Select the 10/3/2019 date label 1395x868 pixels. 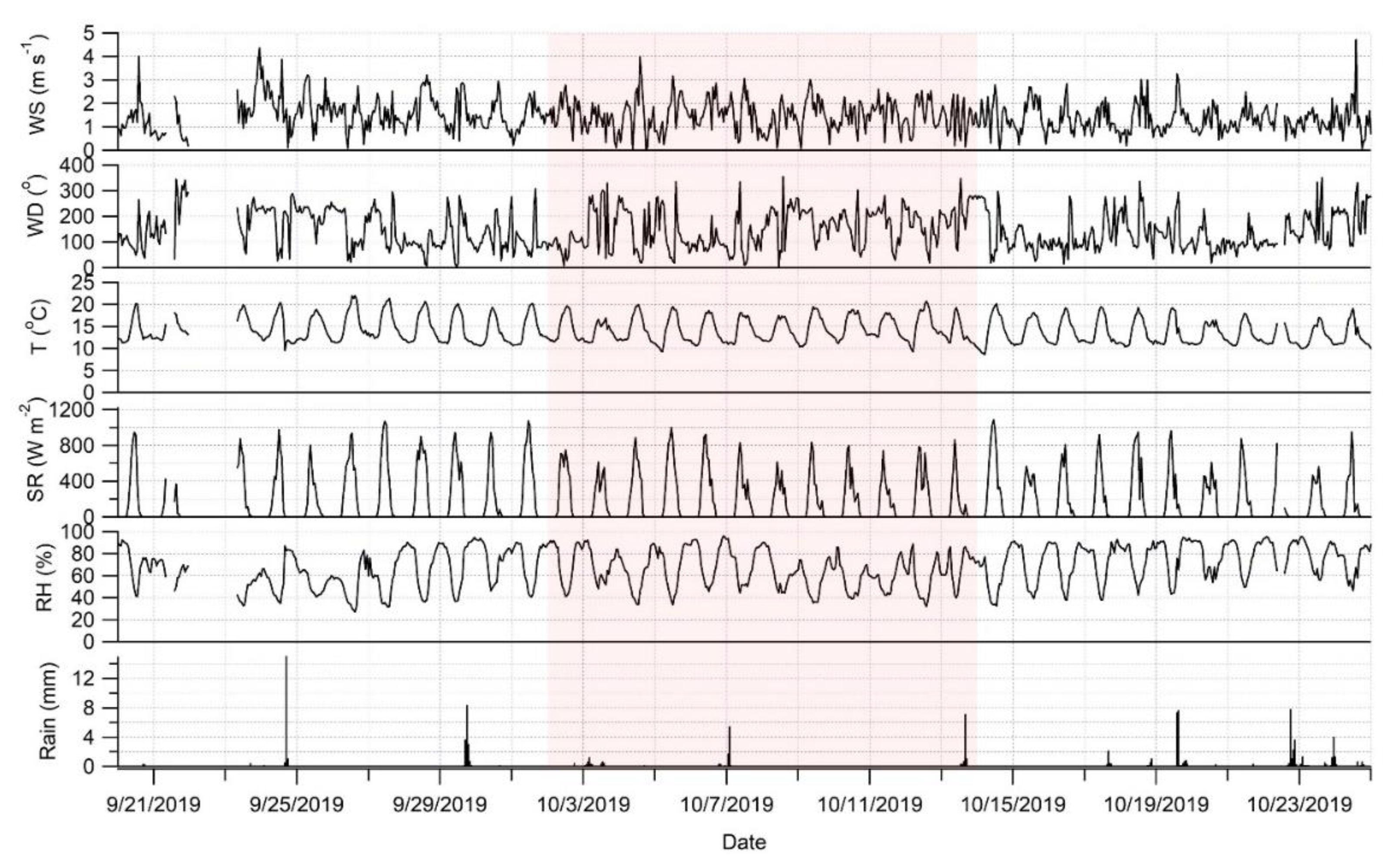point(583,804)
